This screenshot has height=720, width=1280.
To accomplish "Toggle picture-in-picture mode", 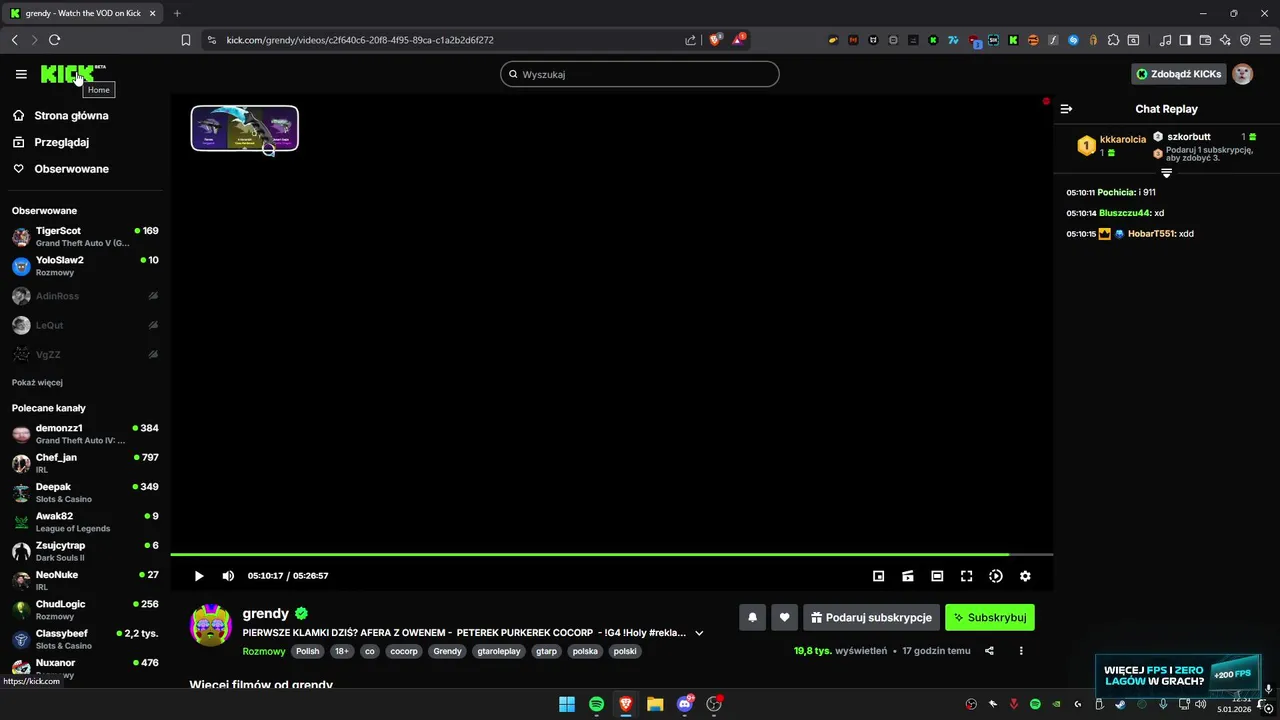I will 878,576.
